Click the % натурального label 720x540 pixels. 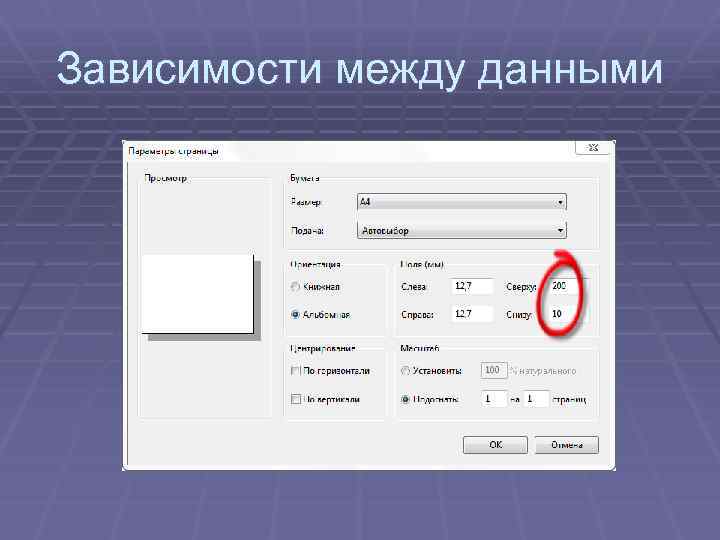(543, 371)
